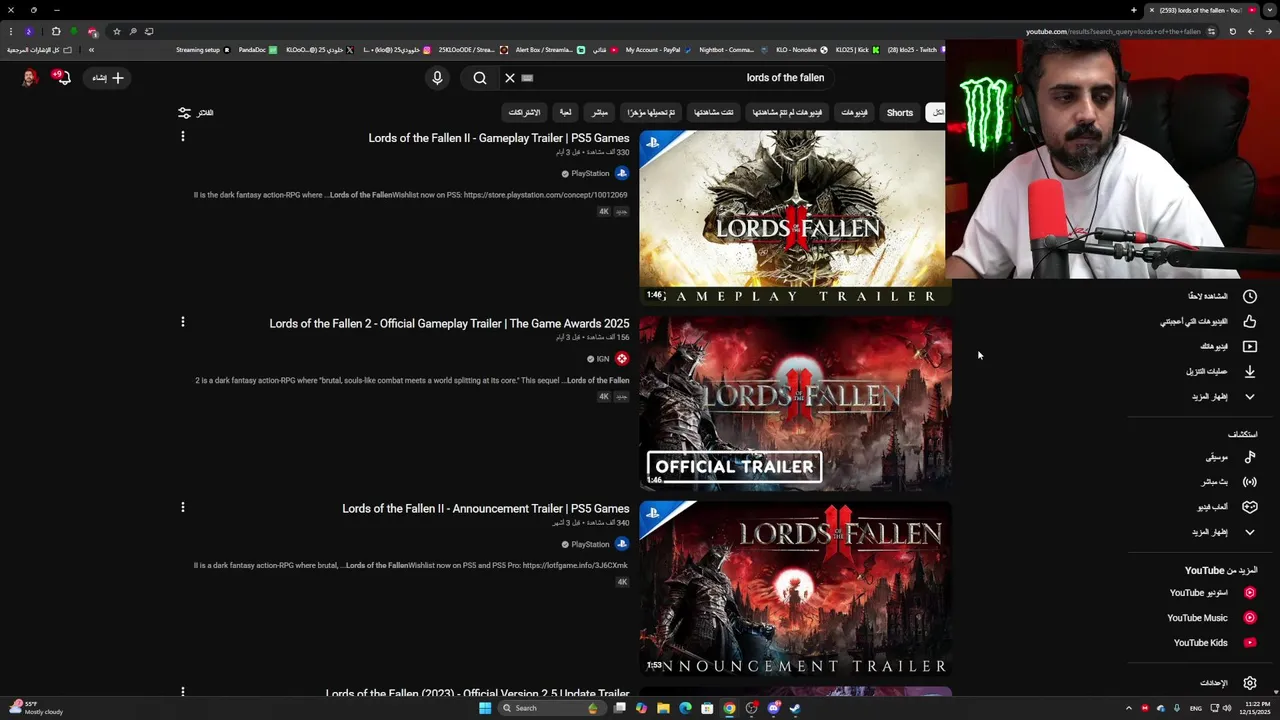
Task: Open the Announcement Trailer video thumbnail
Action: click(795, 588)
